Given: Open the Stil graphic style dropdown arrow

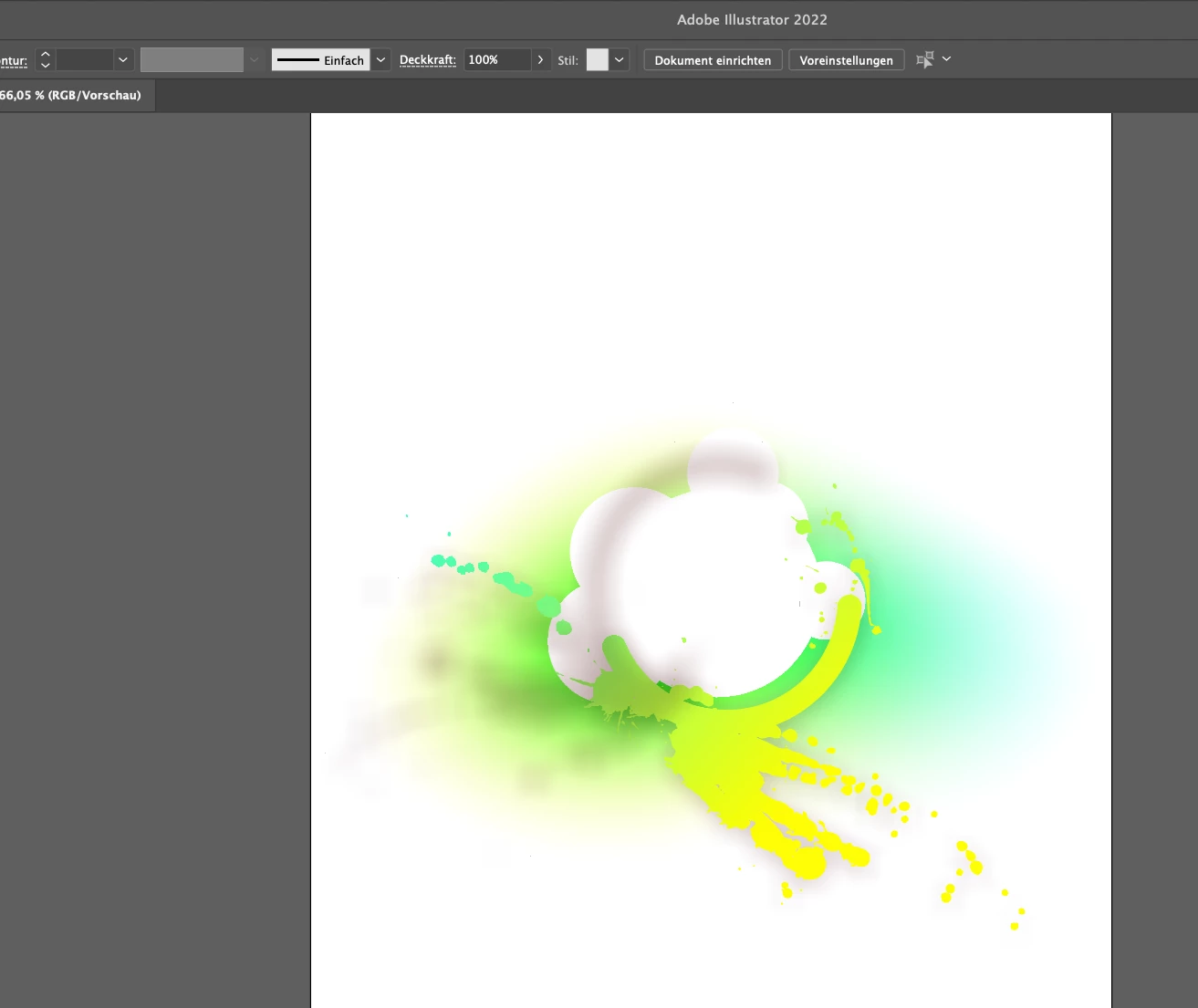Looking at the screenshot, I should point(620,60).
